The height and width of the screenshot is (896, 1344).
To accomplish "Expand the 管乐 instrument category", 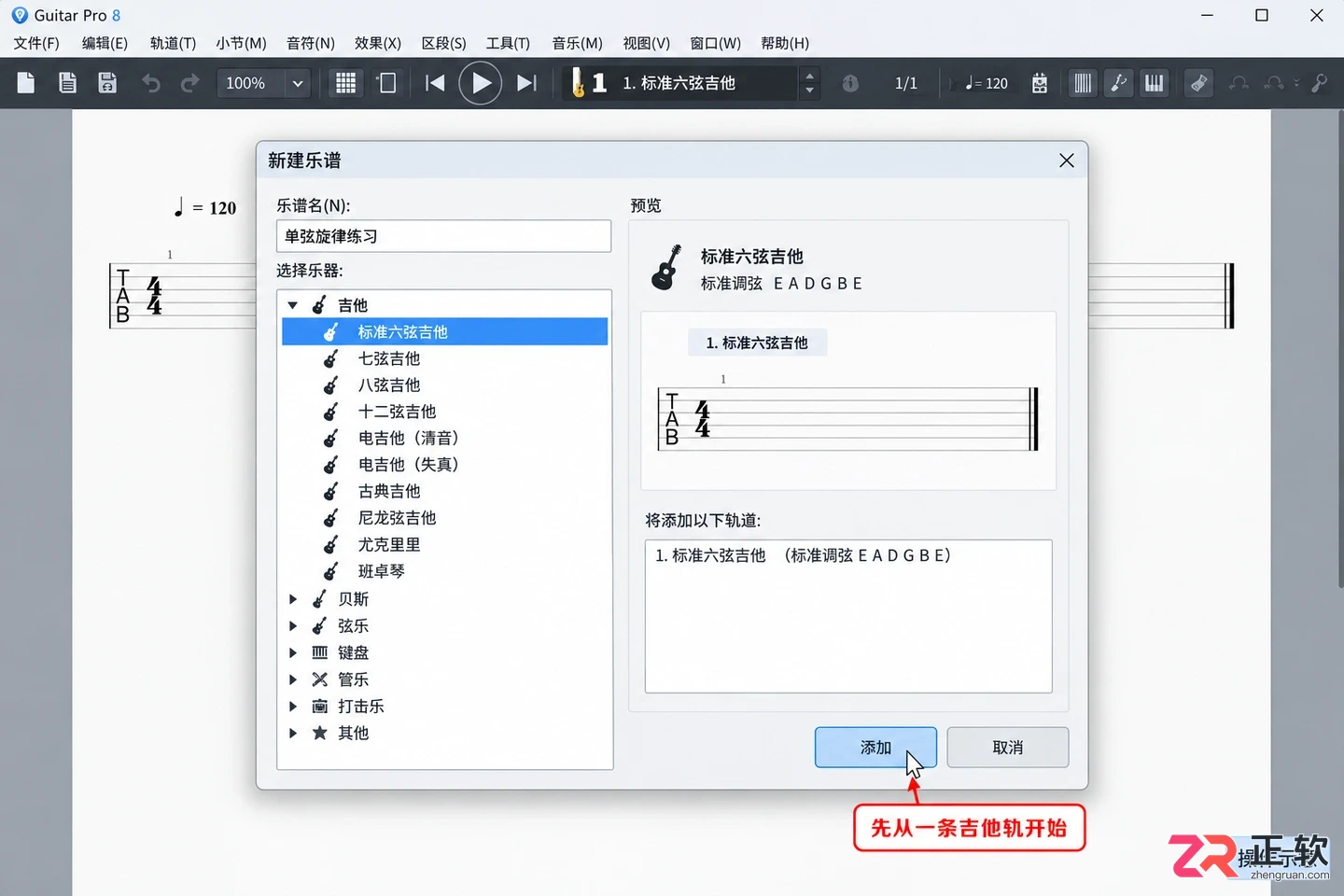I will (293, 679).
